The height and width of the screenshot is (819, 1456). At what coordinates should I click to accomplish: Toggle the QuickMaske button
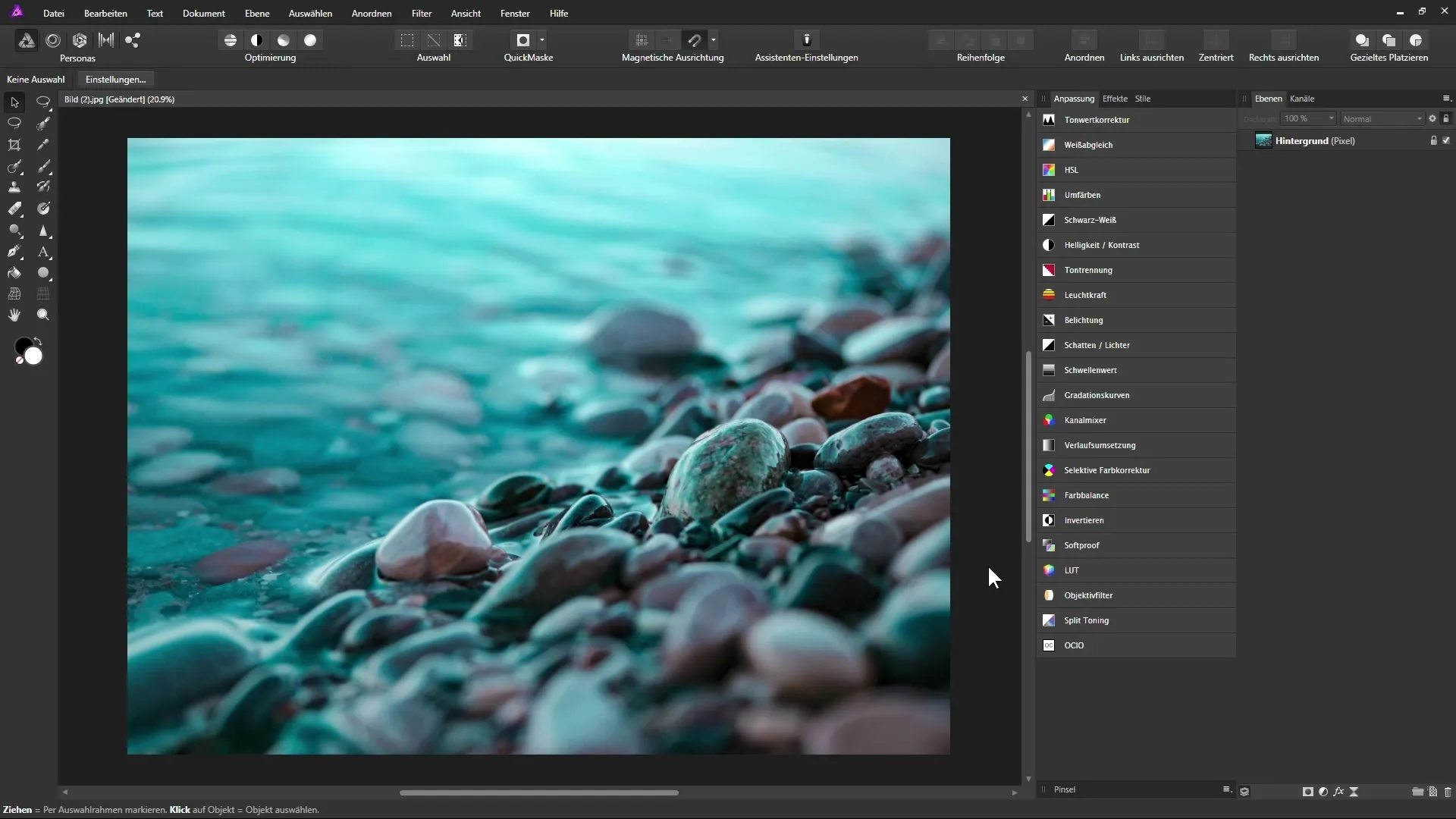(x=522, y=40)
